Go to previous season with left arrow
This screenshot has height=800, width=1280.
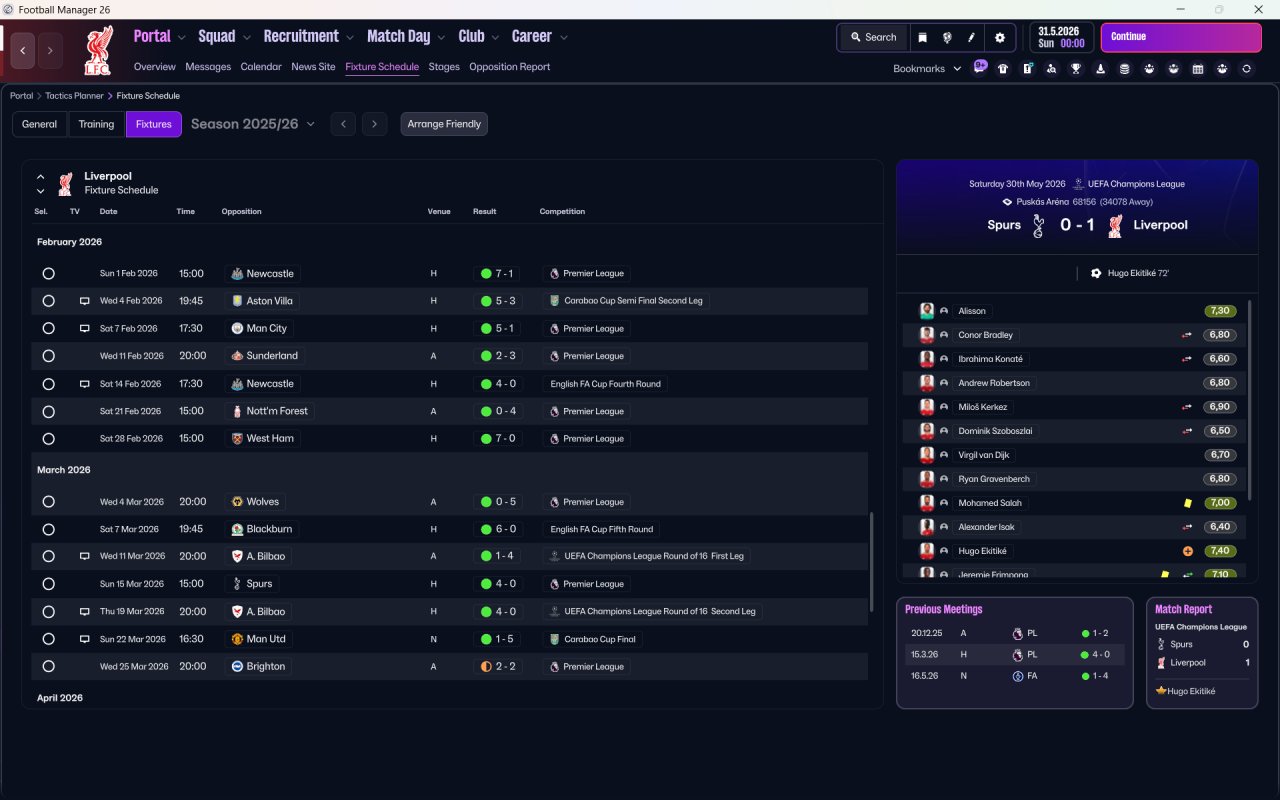[x=343, y=124]
